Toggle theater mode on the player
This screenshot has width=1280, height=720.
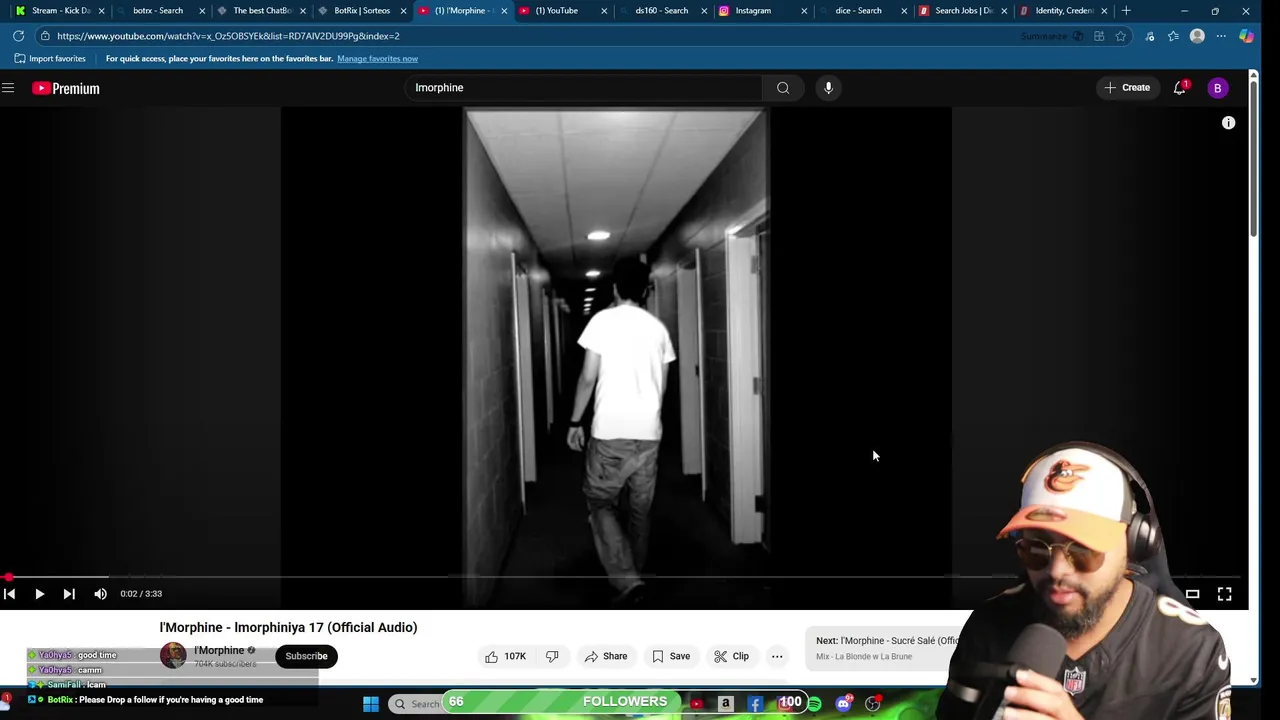click(1192, 594)
